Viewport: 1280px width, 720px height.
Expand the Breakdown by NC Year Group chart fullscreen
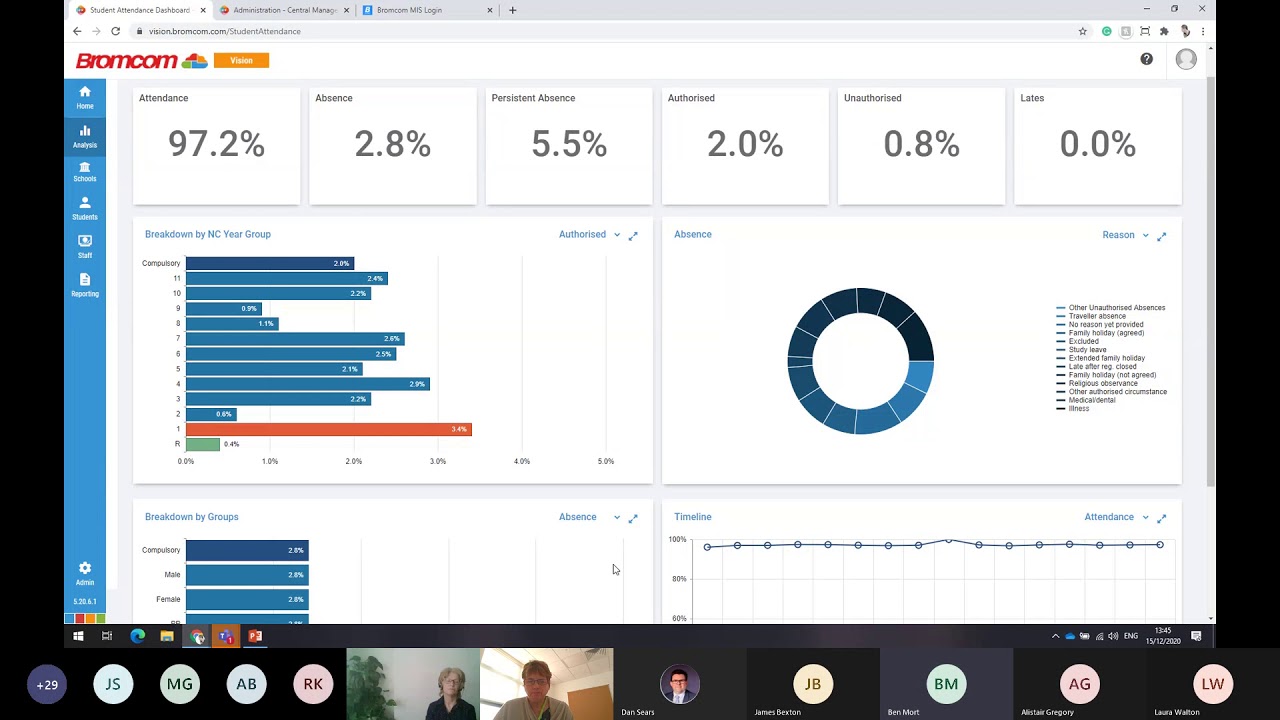click(633, 236)
